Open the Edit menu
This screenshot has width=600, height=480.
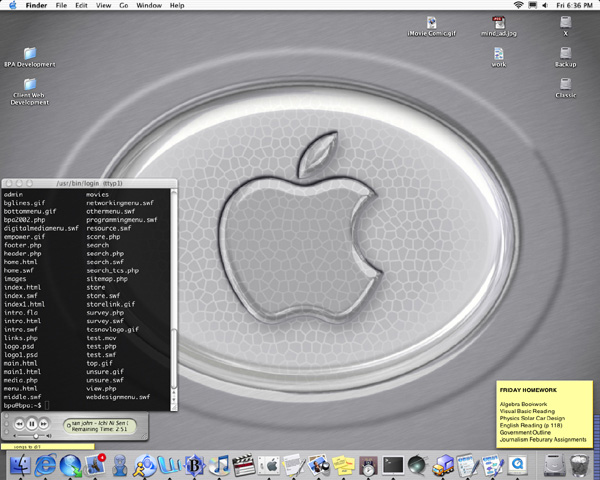click(81, 5)
